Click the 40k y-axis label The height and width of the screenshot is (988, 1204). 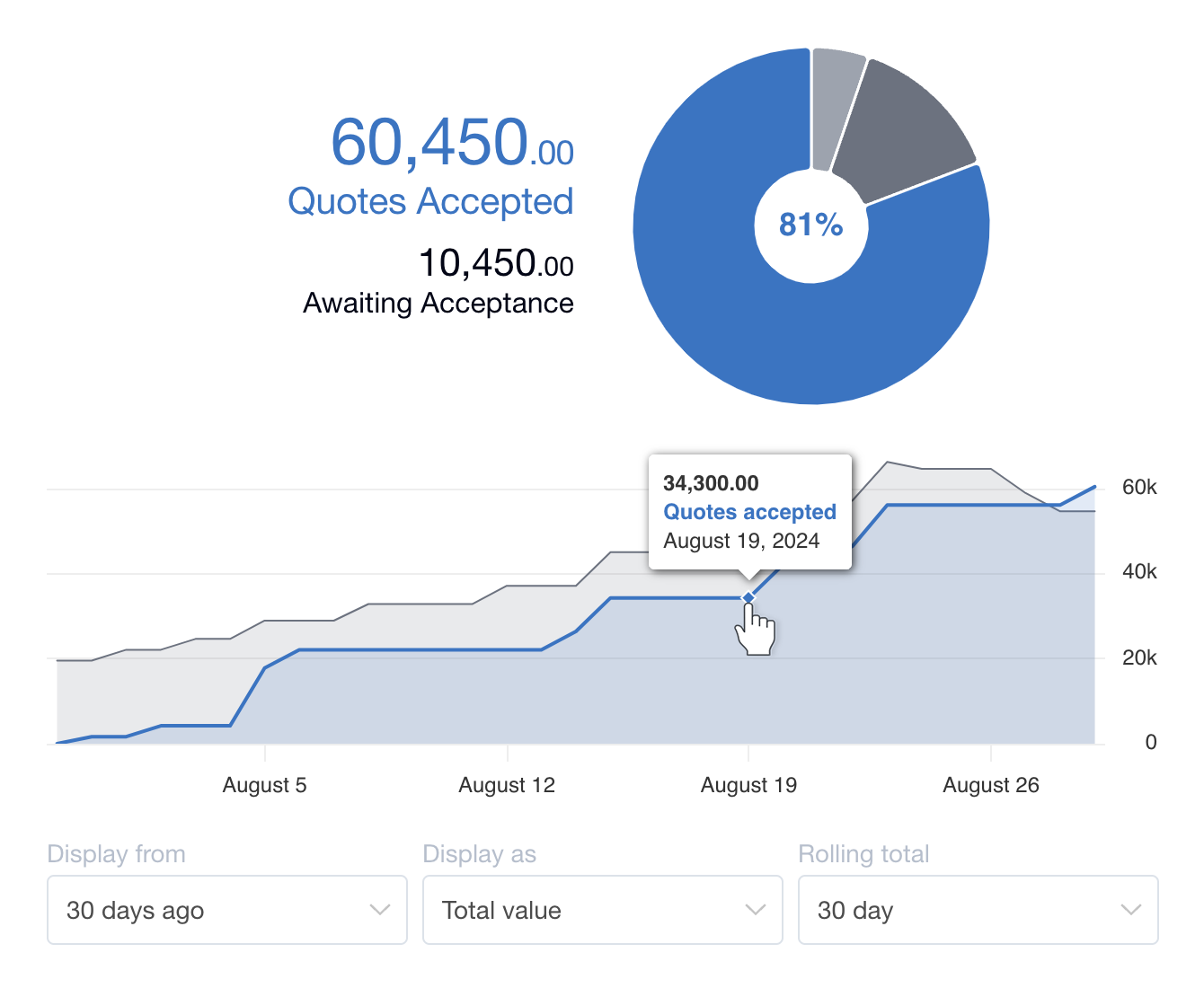[x=1139, y=572]
